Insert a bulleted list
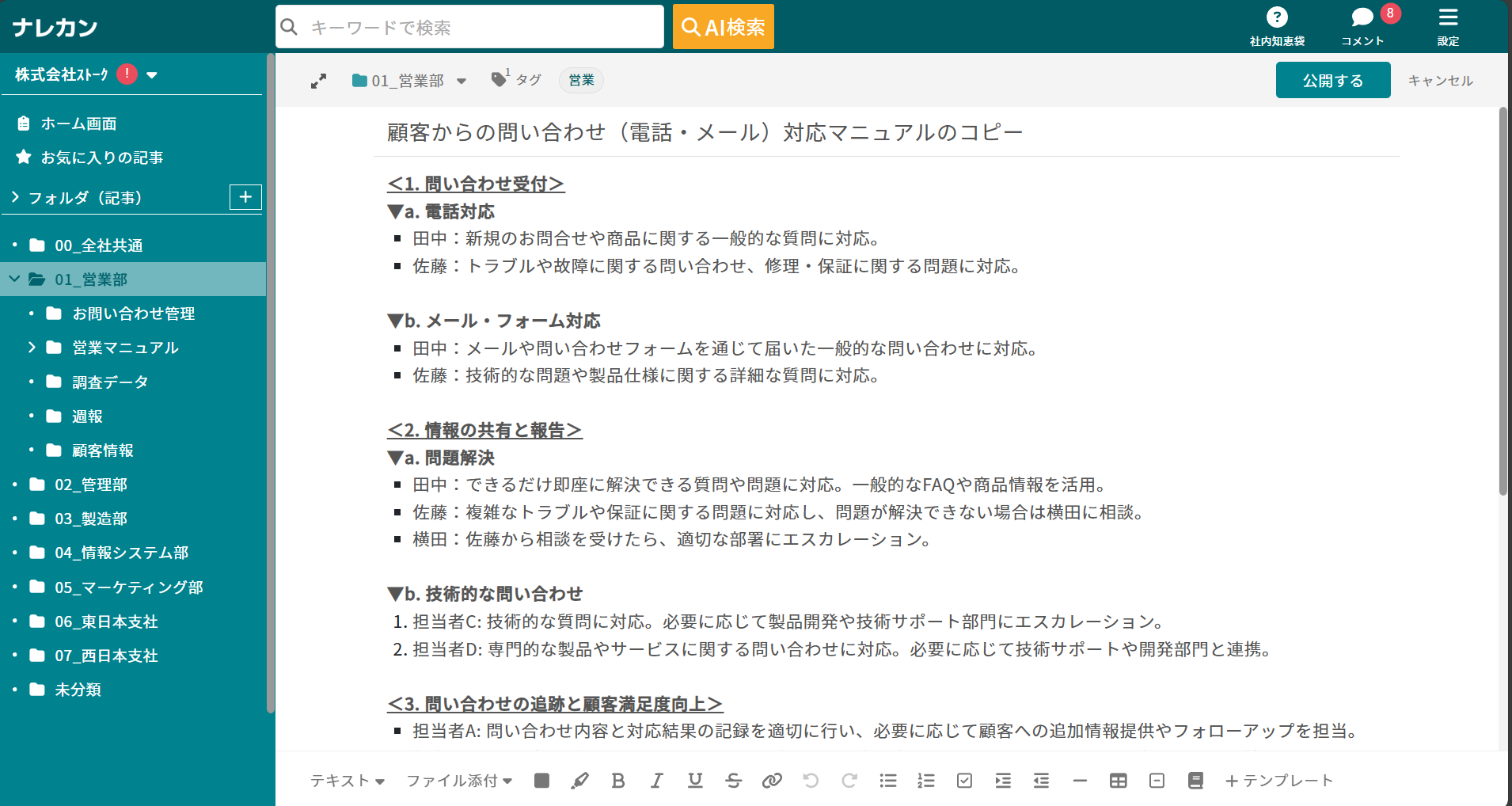 pyautogui.click(x=887, y=781)
